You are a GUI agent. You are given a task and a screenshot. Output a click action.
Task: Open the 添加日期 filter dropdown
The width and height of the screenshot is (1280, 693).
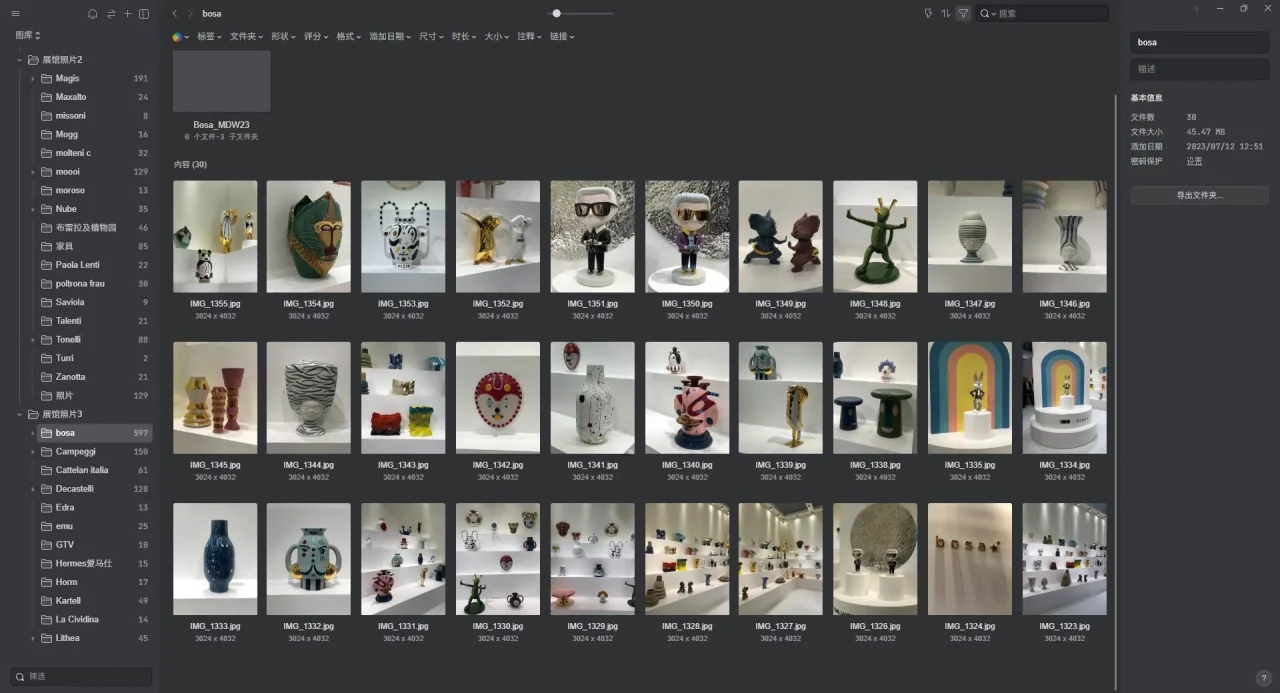pos(389,37)
